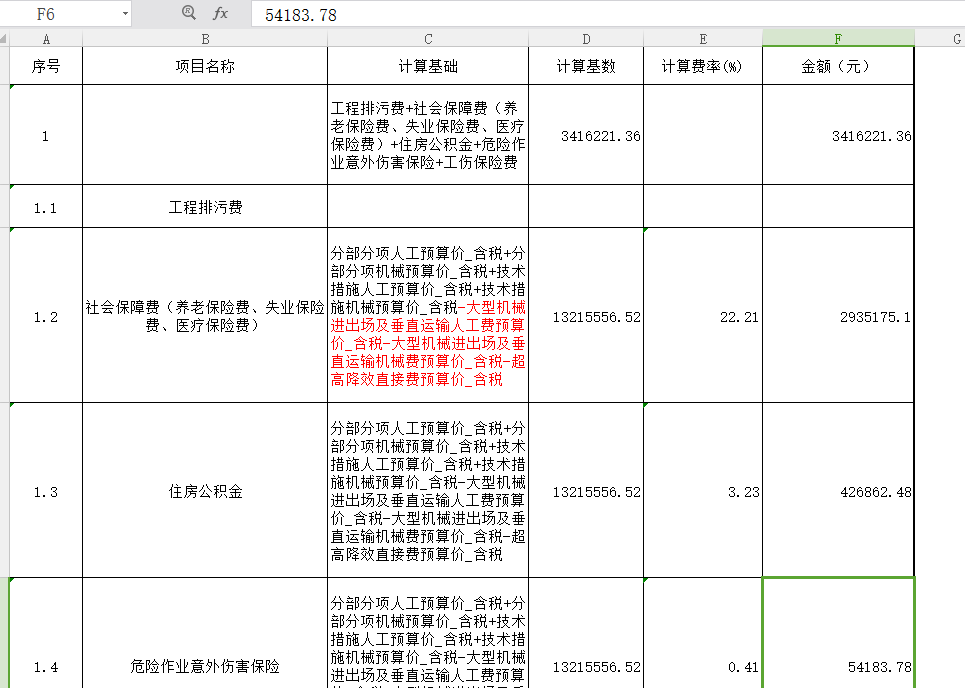965x688 pixels.
Task: Select the amount cell 426862.48
Action: [838, 490]
